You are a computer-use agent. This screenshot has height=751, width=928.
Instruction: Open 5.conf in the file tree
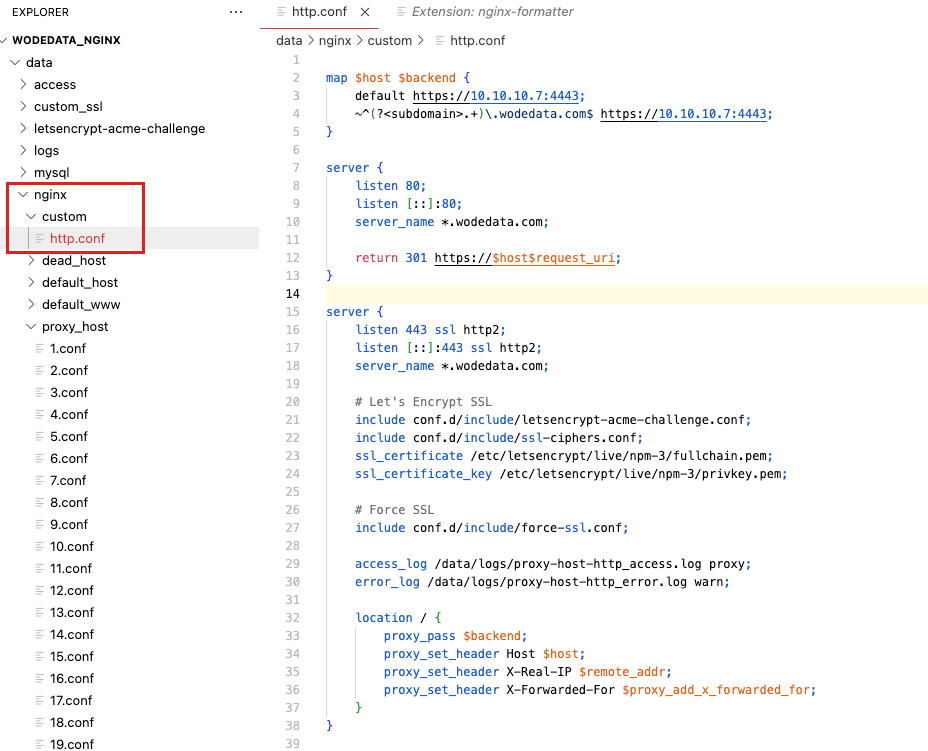pos(68,437)
